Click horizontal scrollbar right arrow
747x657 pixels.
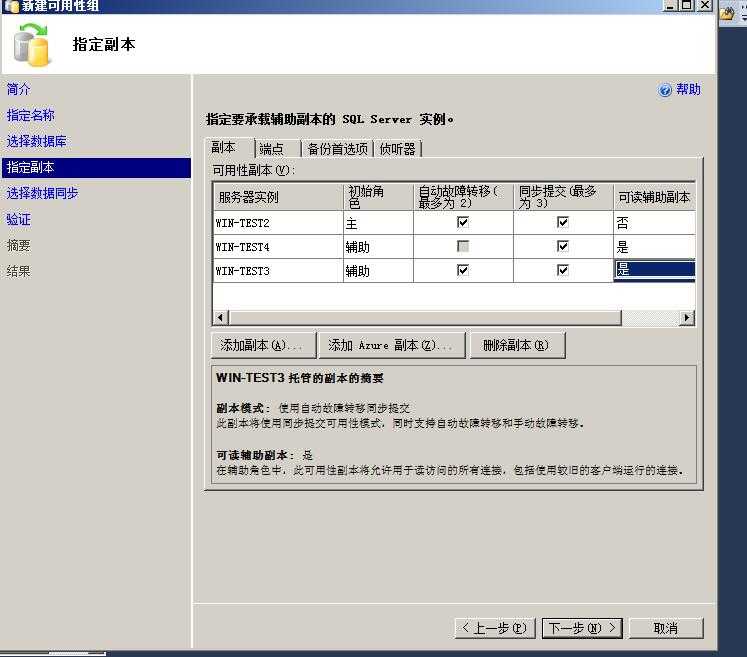click(x=686, y=318)
